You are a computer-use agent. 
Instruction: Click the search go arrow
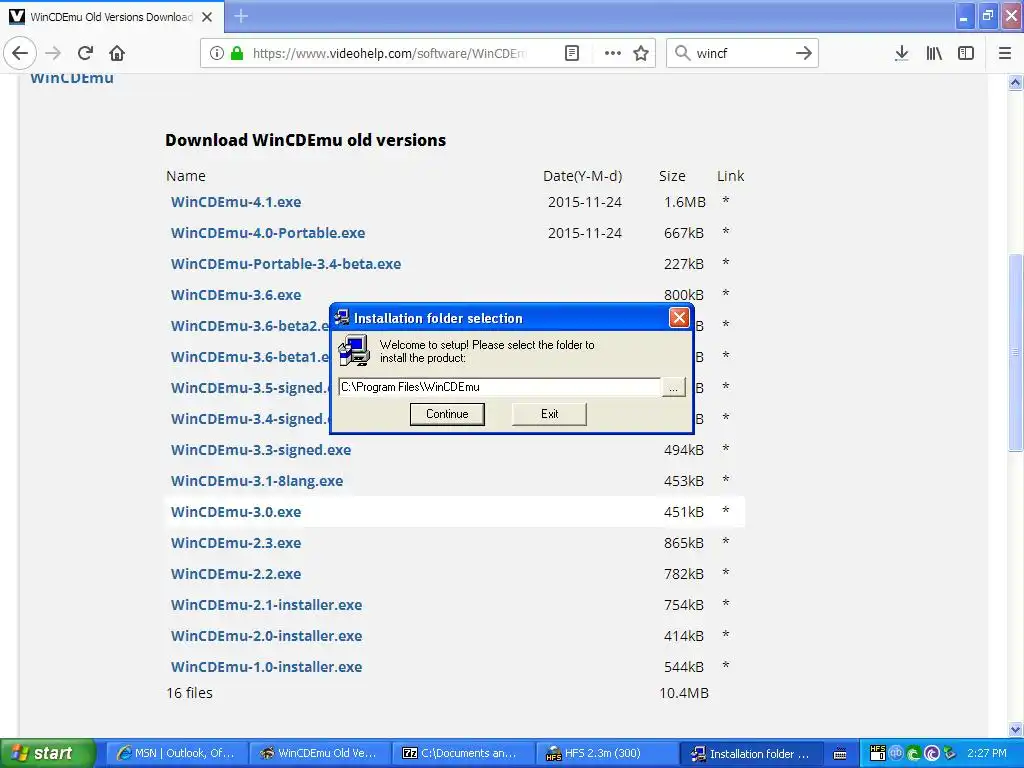(804, 53)
